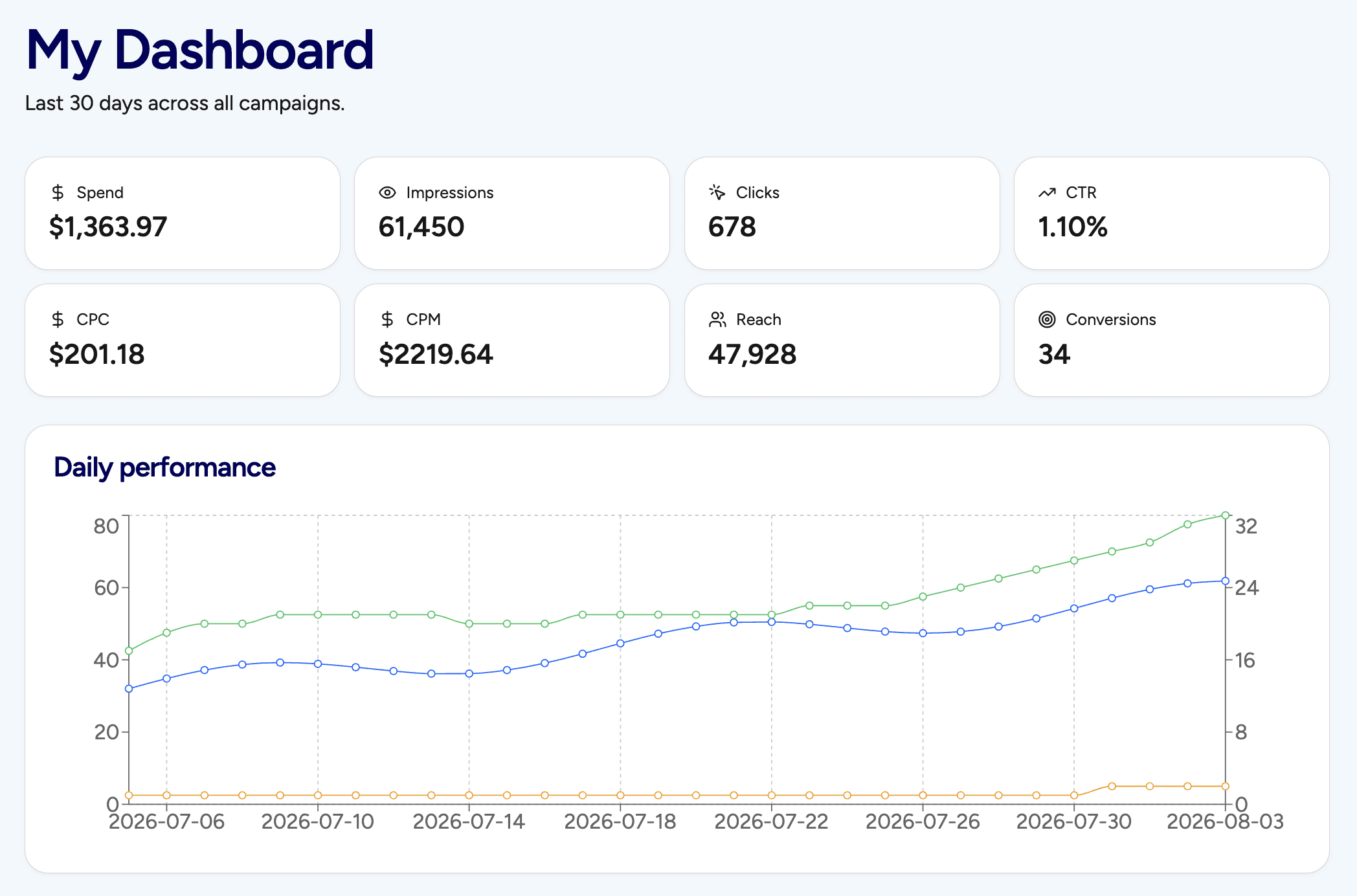Click the My Dashboard heading

(199, 50)
